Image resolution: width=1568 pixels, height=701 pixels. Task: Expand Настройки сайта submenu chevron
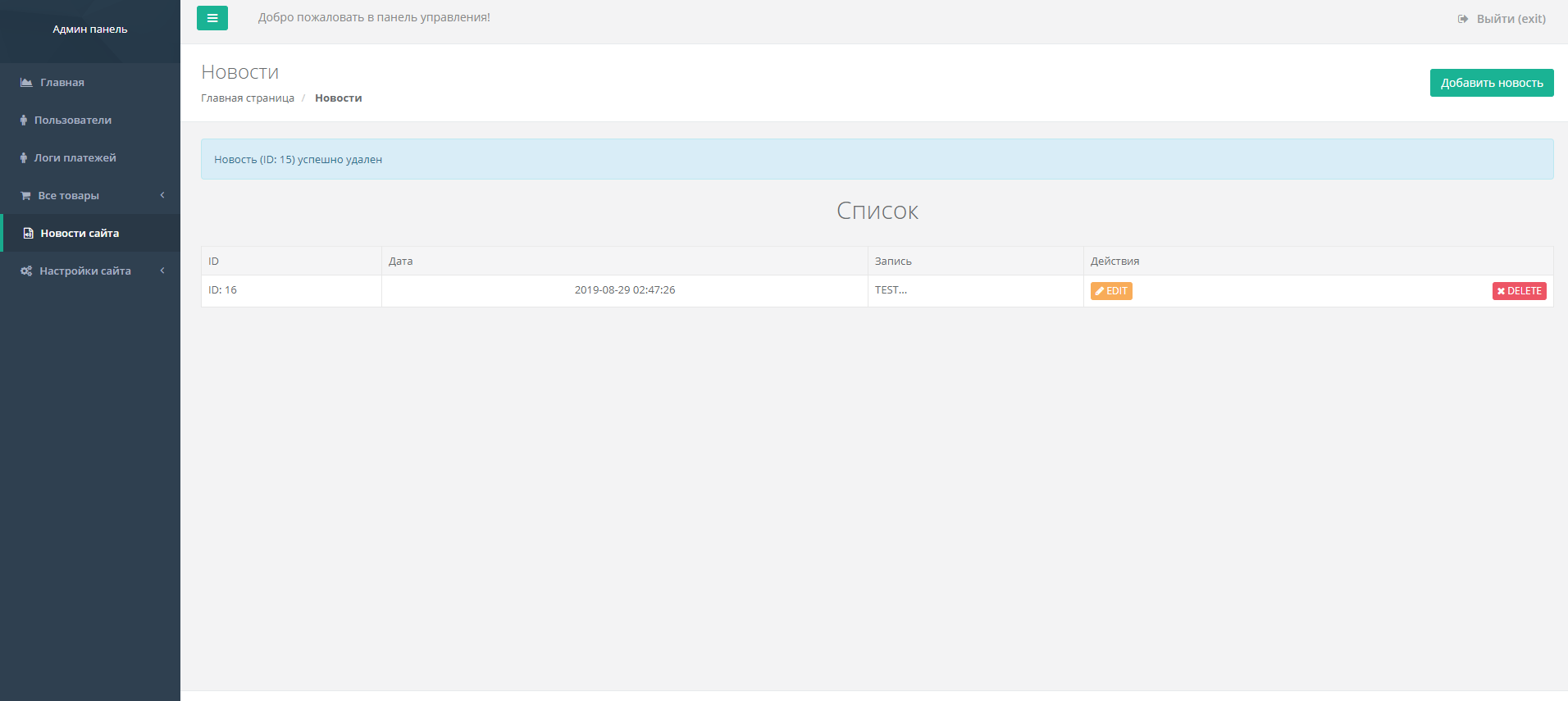[162, 271]
